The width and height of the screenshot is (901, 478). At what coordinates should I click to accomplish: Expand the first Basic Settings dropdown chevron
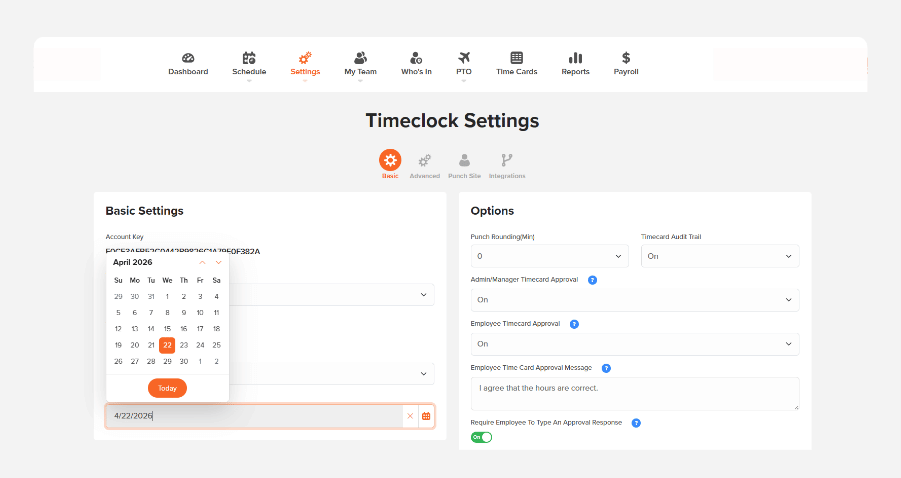pos(423,295)
